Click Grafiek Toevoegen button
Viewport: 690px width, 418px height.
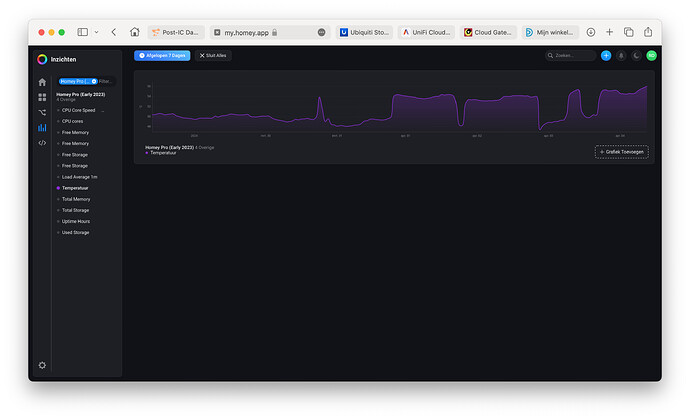click(621, 152)
